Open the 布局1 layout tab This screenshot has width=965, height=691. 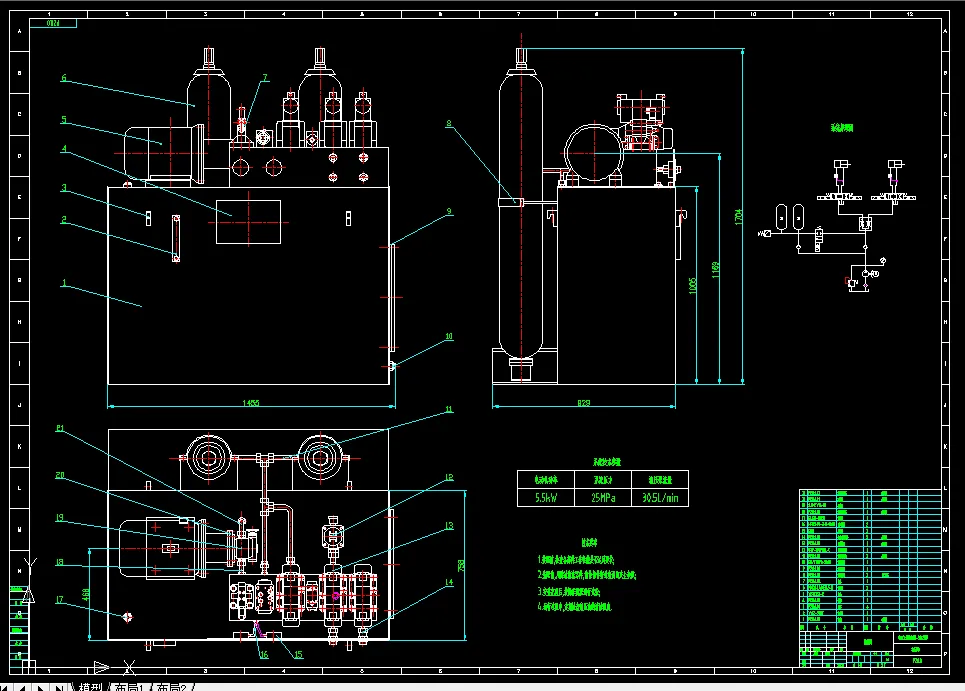pyautogui.click(x=129, y=687)
